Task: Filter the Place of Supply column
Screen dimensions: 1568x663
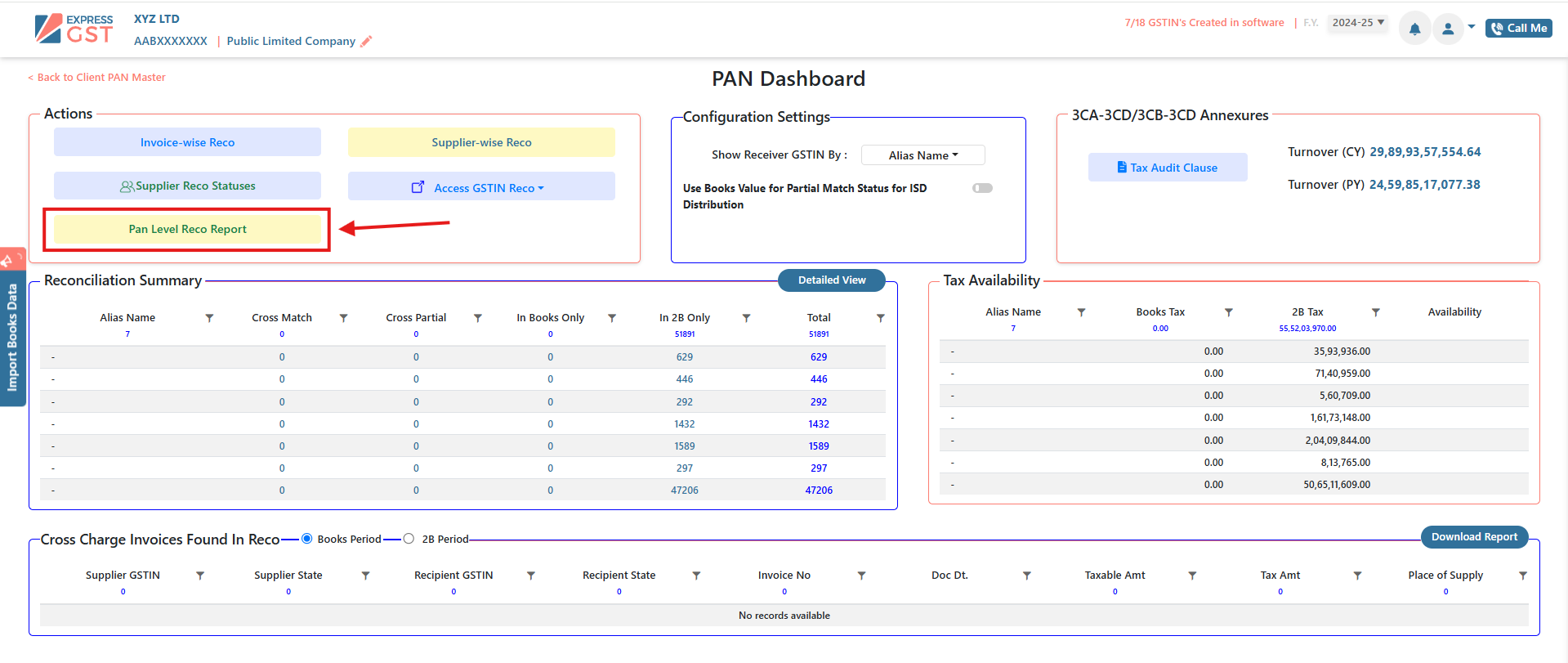Action: (x=1523, y=576)
